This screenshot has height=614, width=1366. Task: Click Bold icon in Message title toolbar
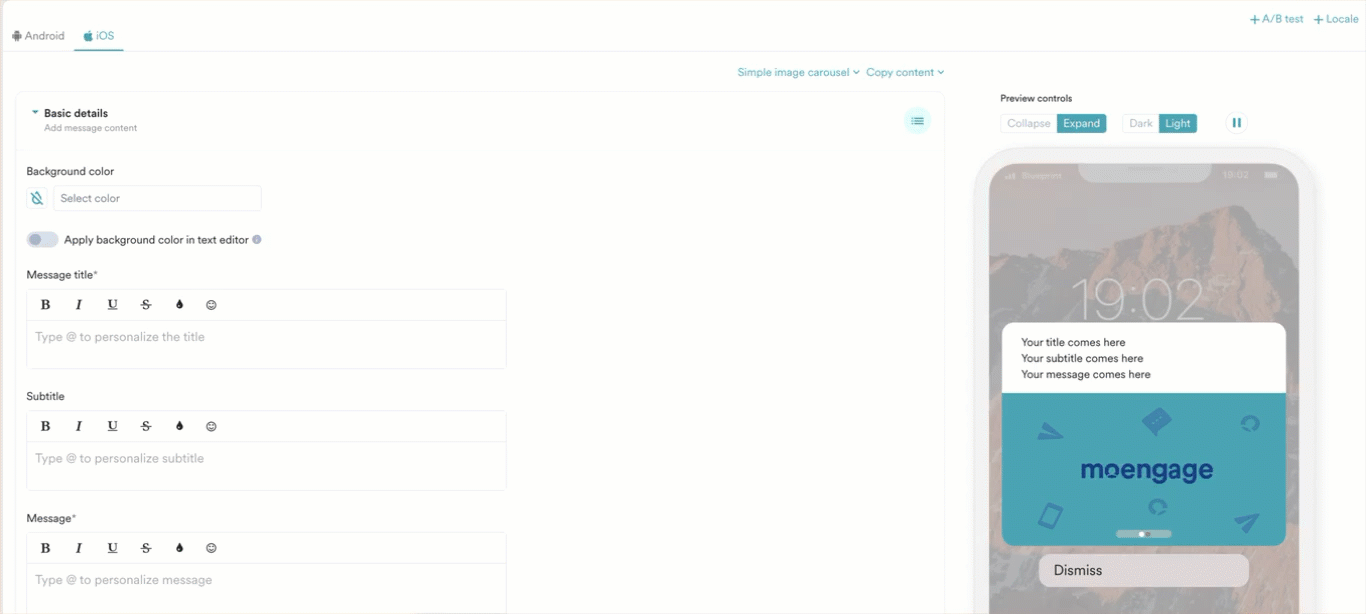(45, 305)
